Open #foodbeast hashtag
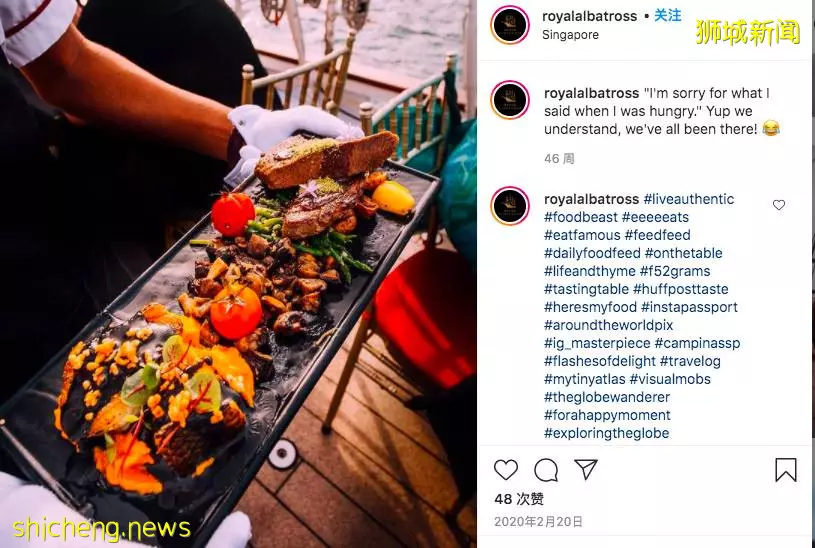Screen dimensions: 815x548 [581, 217]
